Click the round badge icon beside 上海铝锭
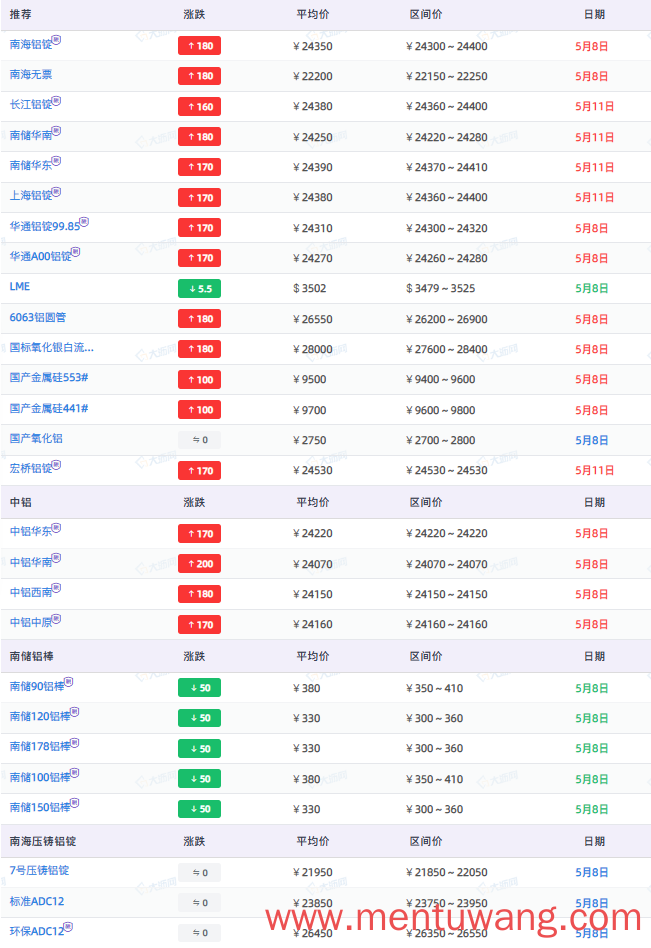651x948 pixels. click(x=56, y=192)
